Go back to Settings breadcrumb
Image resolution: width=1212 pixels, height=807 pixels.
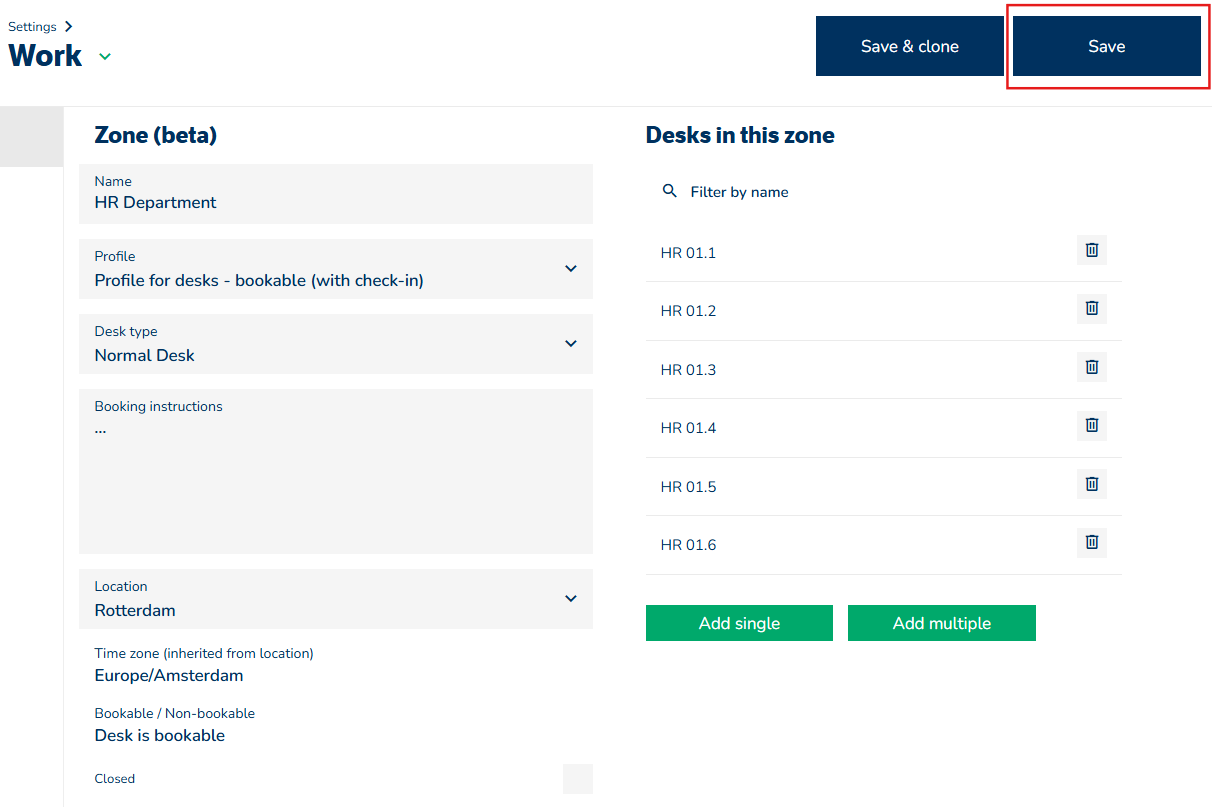click(x=32, y=27)
